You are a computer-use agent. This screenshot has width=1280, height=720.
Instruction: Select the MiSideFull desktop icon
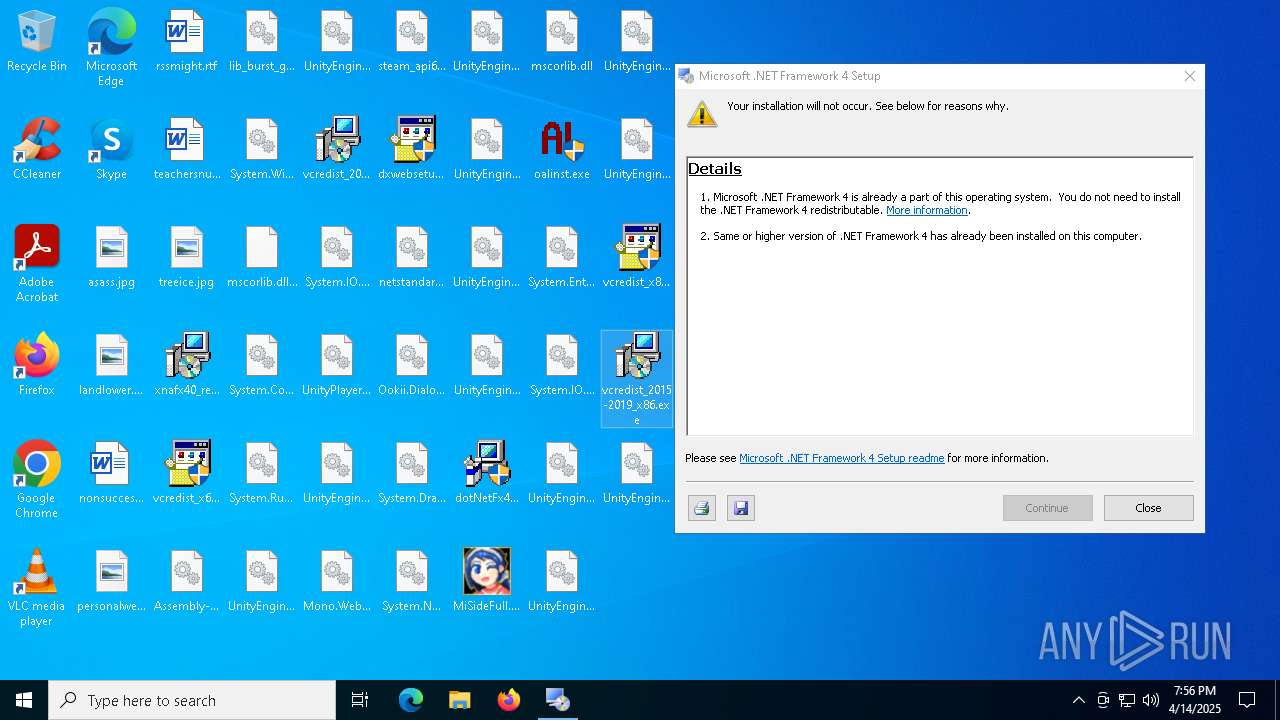click(486, 581)
